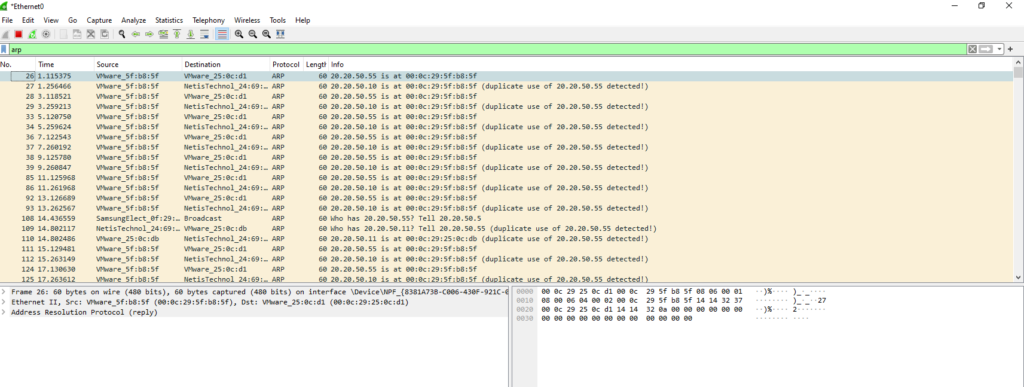The width and height of the screenshot is (1024, 387).
Task: Open the Help menu
Action: 302,20
